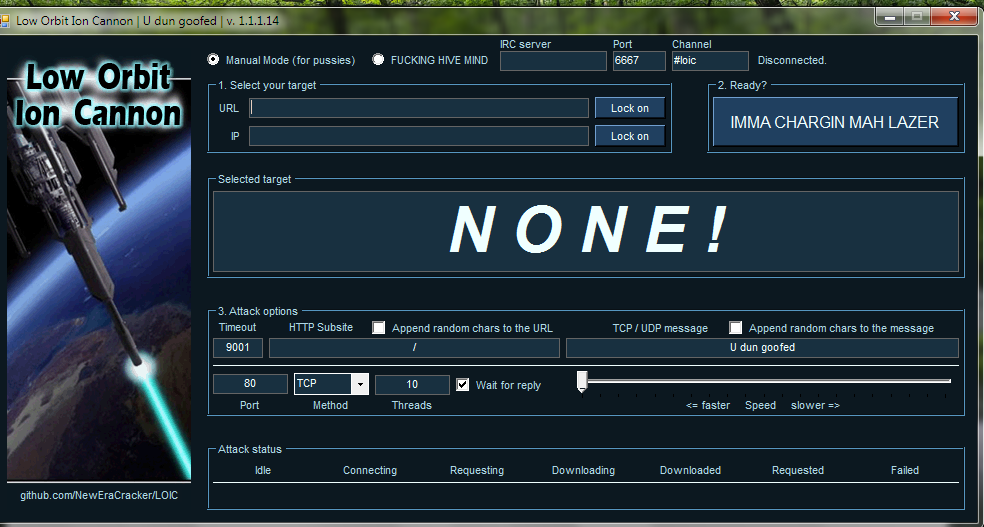This screenshot has height=527, width=984.
Task: Click the IMMA CHARGIN MAH LAZER button
Action: pyautogui.click(x=835, y=122)
